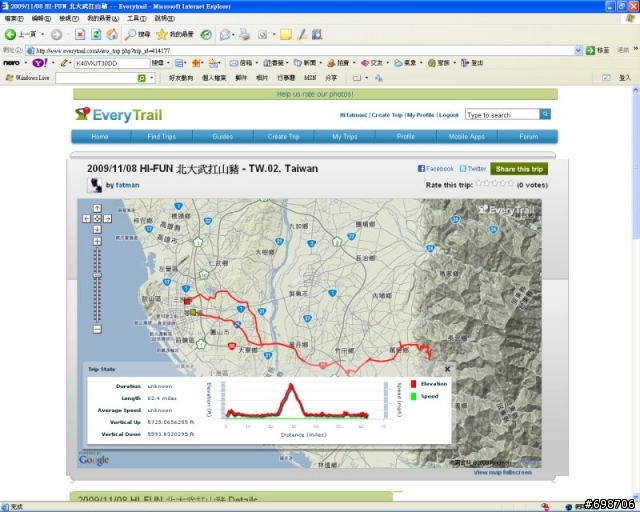Screen dimensions: 640x512
Task: Go back with the 上一頁 button
Action: tap(20, 35)
